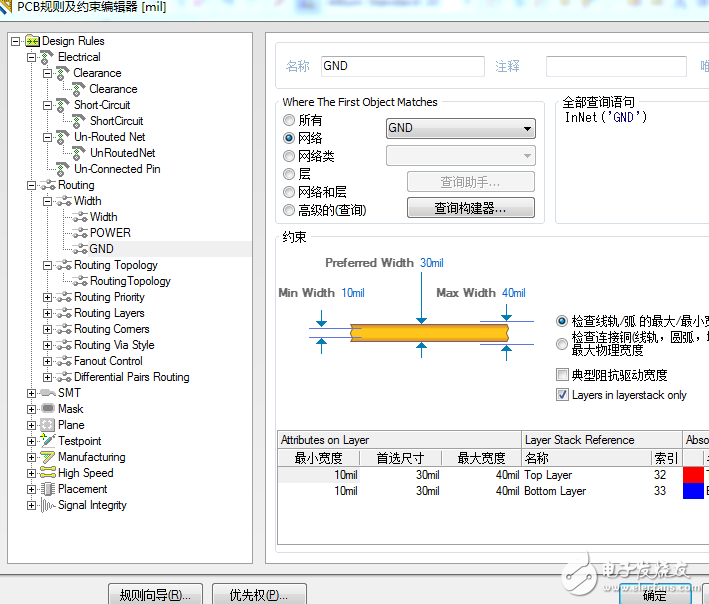
Task: Click the GND width rule icon
Action: pyautogui.click(x=80, y=249)
